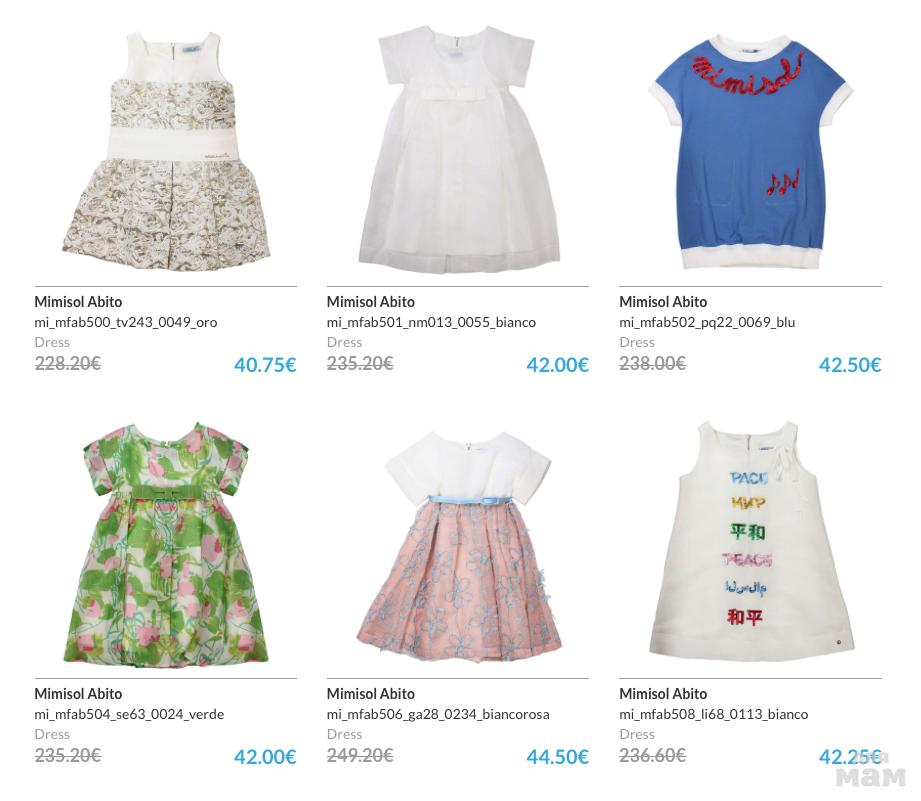This screenshot has width=921, height=801.
Task: Select product code mi_mfab506_ga28_0234_biancorosa
Action: tap(438, 714)
